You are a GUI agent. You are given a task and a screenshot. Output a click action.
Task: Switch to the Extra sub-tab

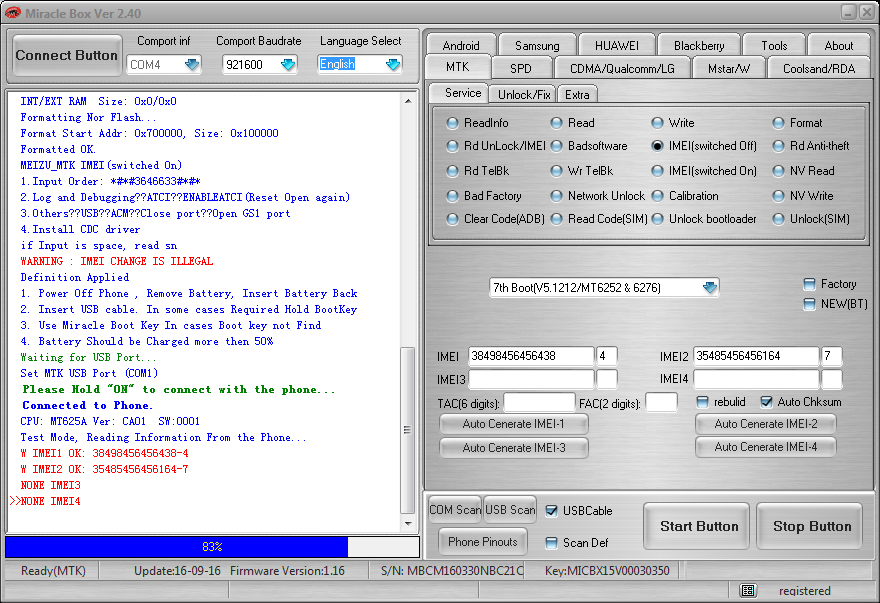pos(578,94)
